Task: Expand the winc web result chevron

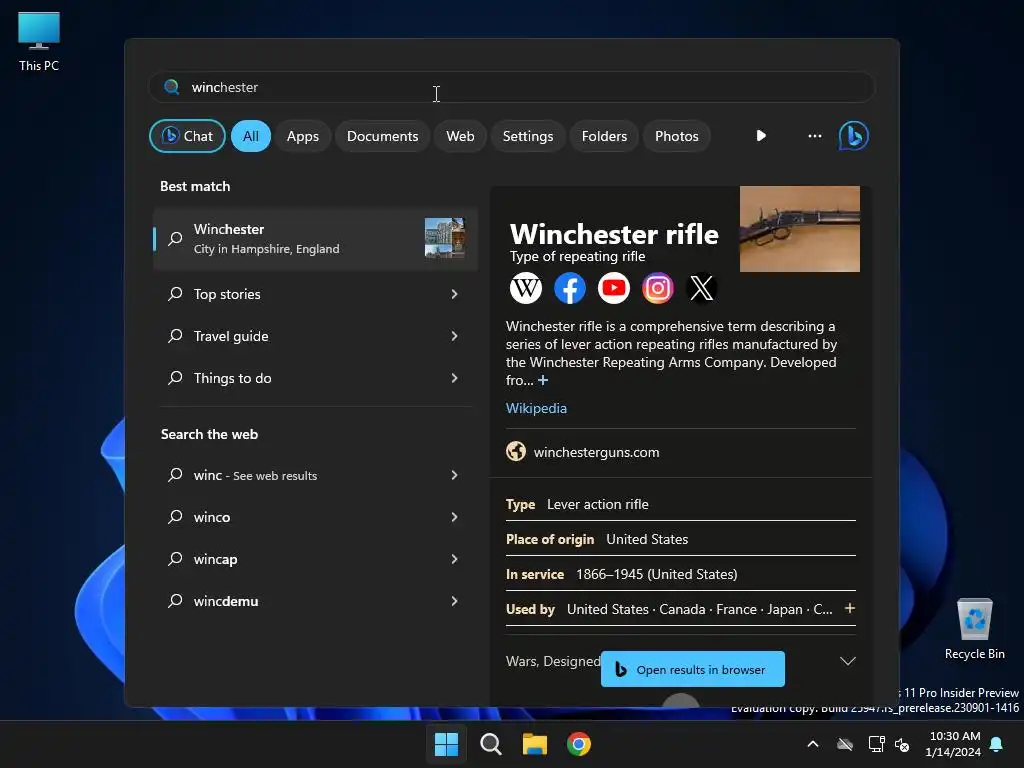Action: tap(455, 475)
